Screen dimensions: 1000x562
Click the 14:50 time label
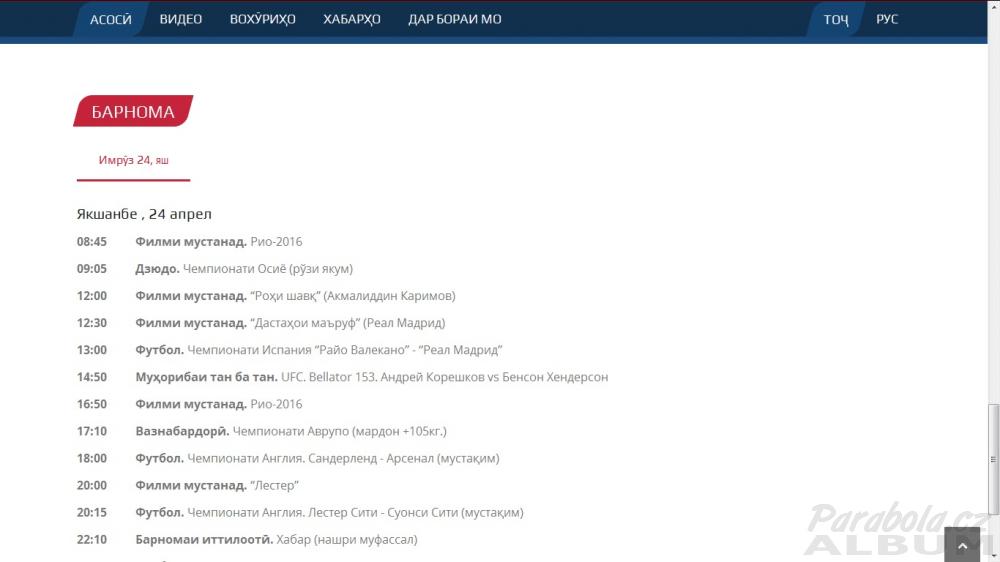(x=92, y=377)
